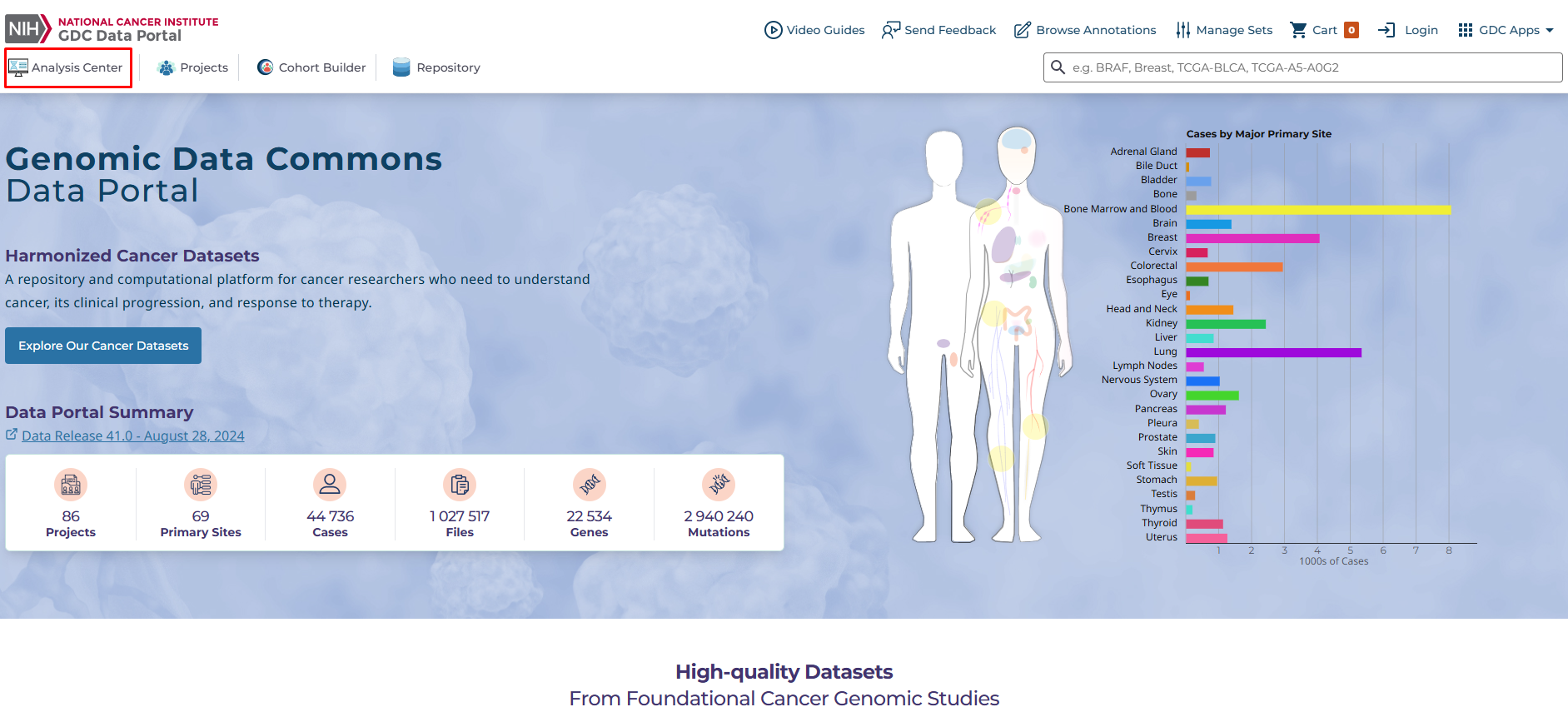The width and height of the screenshot is (1568, 712).
Task: Open Cohort Builder icon
Action: (x=265, y=67)
